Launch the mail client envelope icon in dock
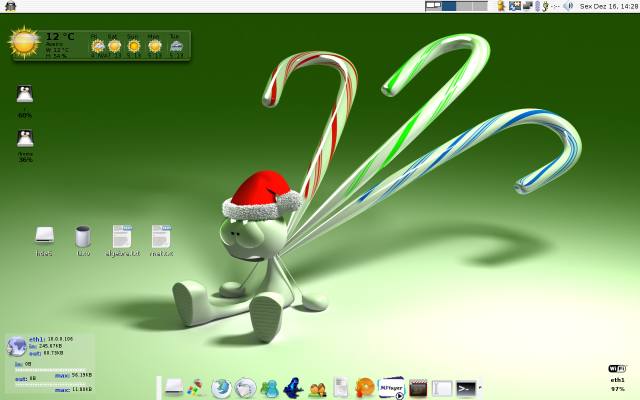The height and width of the screenshot is (400, 640). pos(246,388)
